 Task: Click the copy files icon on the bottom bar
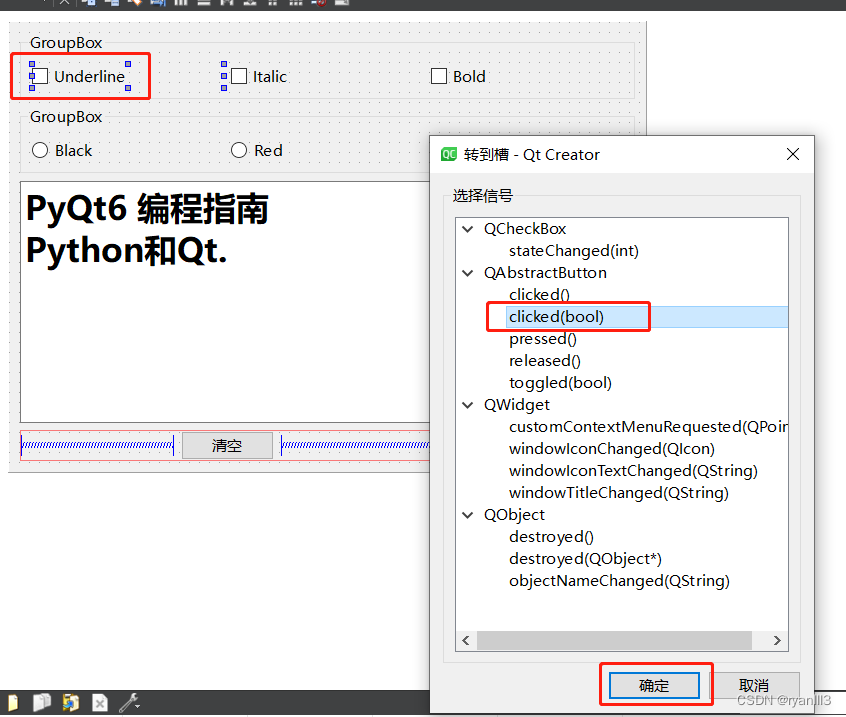[43, 703]
